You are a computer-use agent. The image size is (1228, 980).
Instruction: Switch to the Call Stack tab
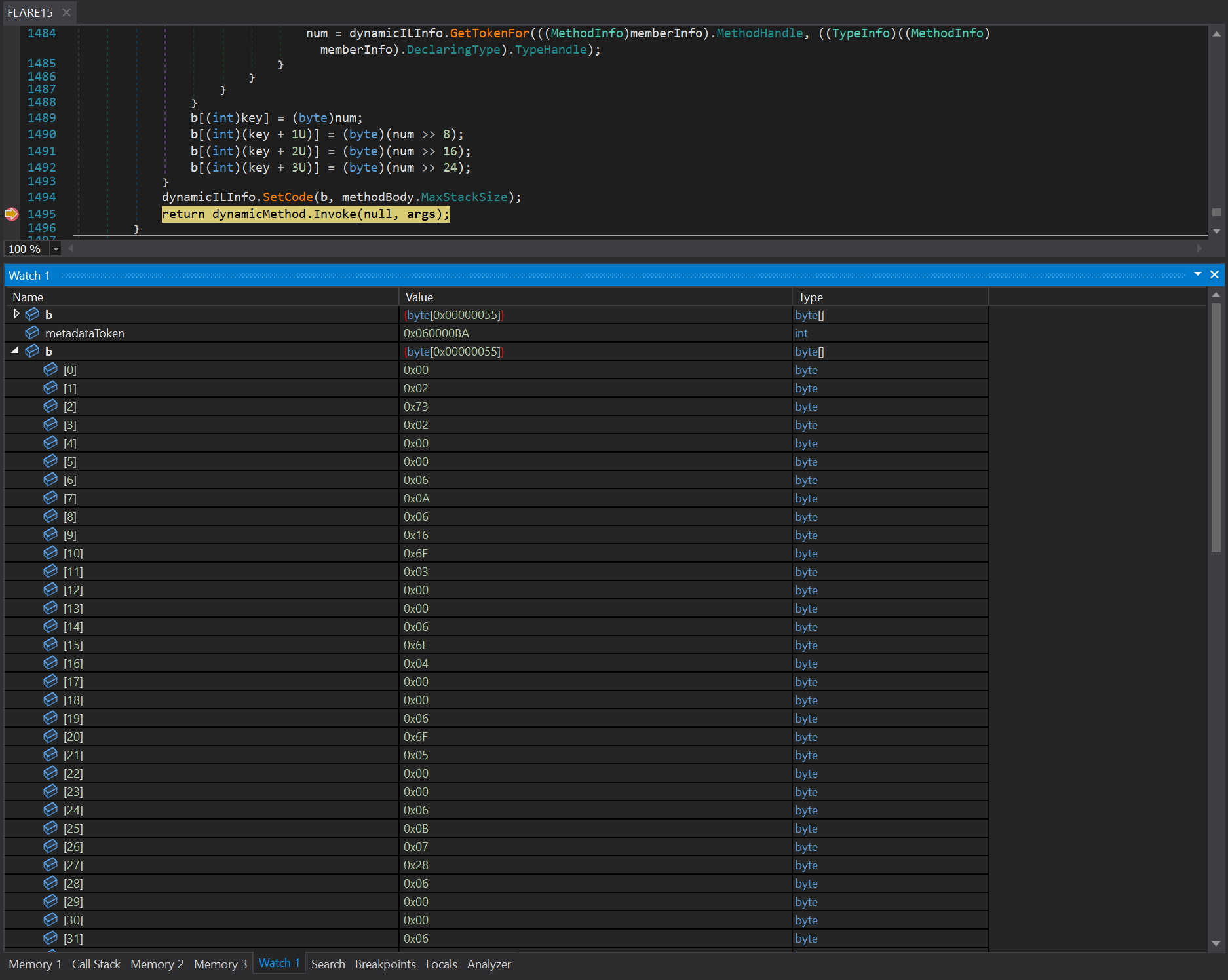click(96, 964)
